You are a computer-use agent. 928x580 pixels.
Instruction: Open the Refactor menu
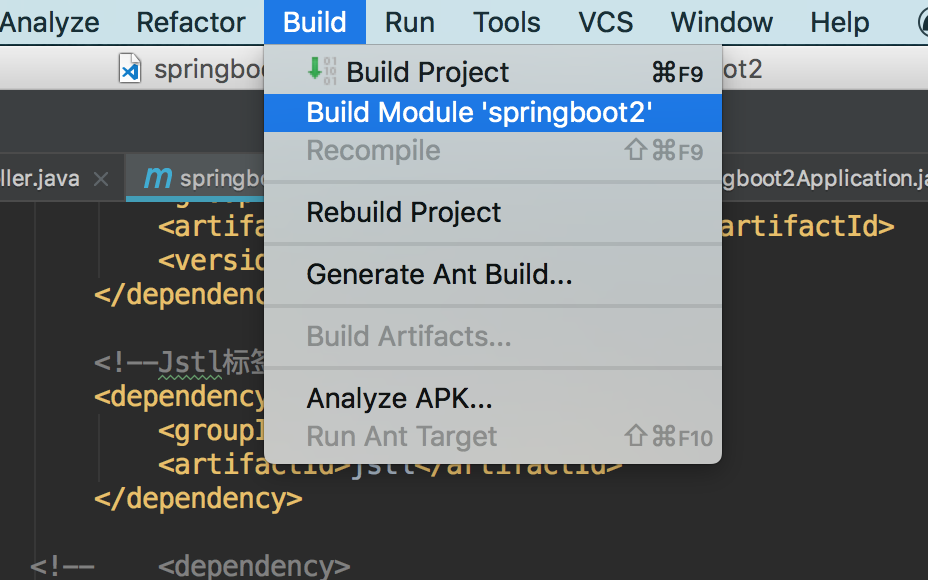point(191,22)
